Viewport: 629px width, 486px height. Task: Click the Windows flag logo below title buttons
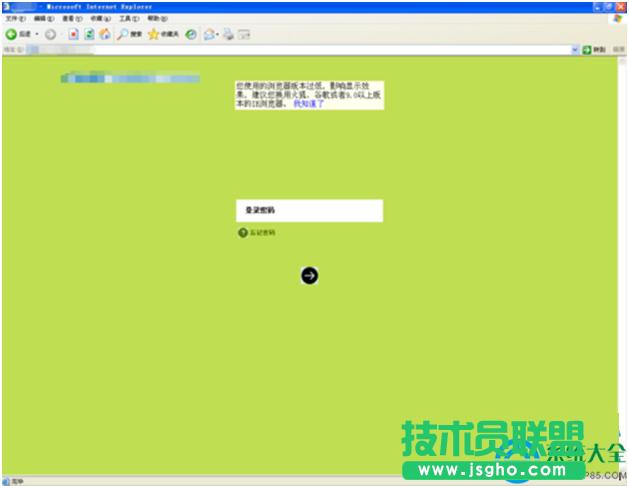(618, 19)
